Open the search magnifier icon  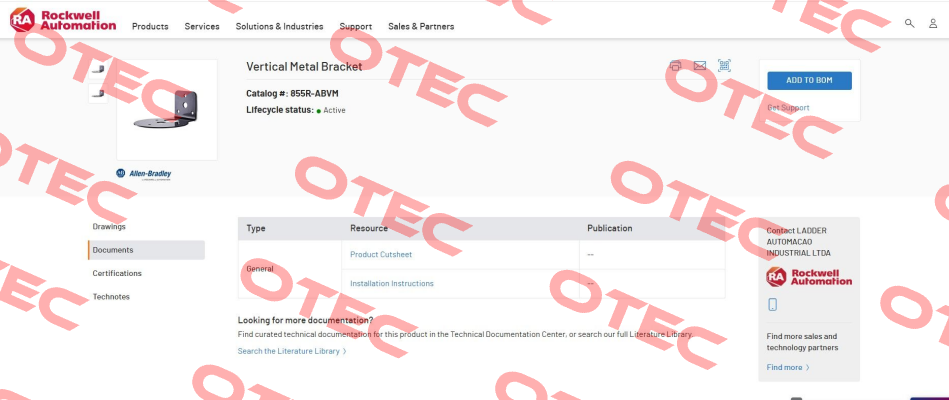(x=909, y=24)
